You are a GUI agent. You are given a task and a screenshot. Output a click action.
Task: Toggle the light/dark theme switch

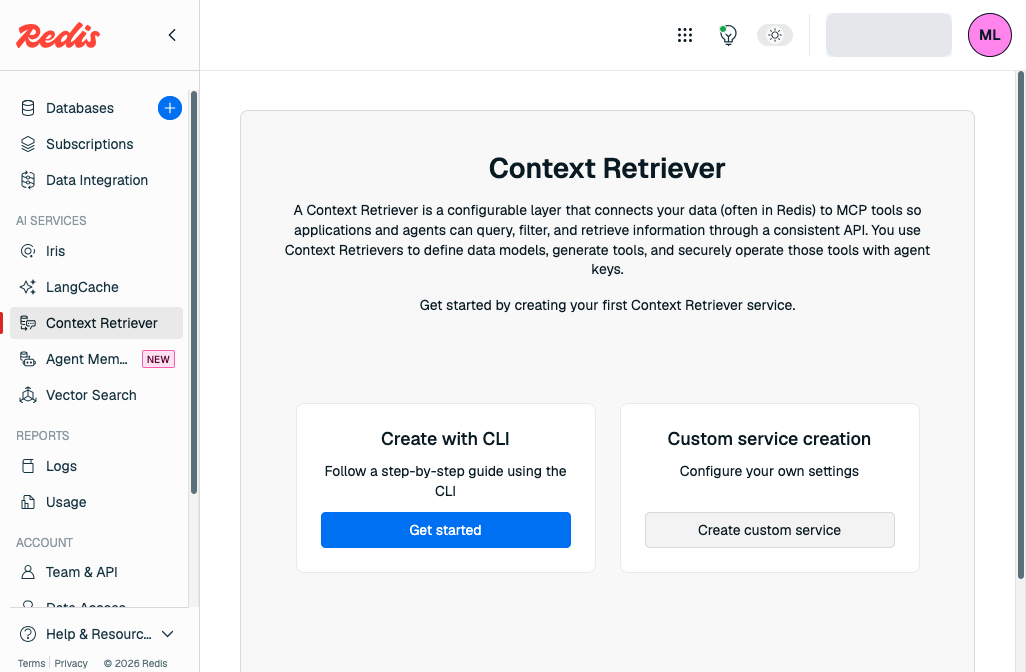click(775, 35)
